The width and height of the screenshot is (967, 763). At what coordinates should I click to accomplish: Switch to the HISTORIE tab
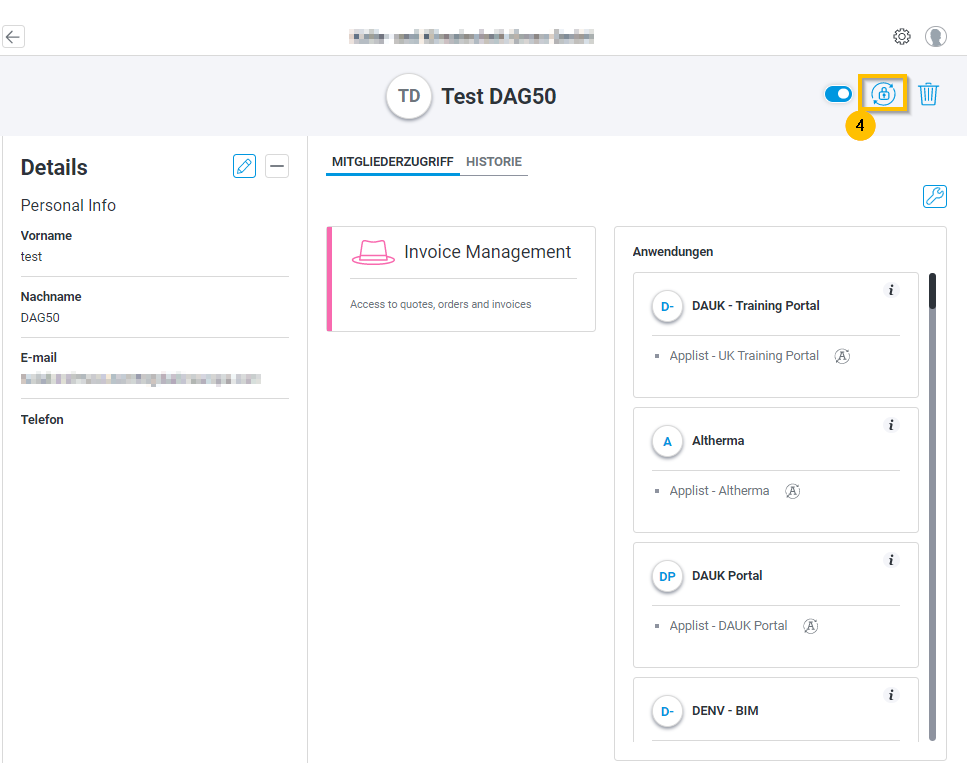pos(494,162)
